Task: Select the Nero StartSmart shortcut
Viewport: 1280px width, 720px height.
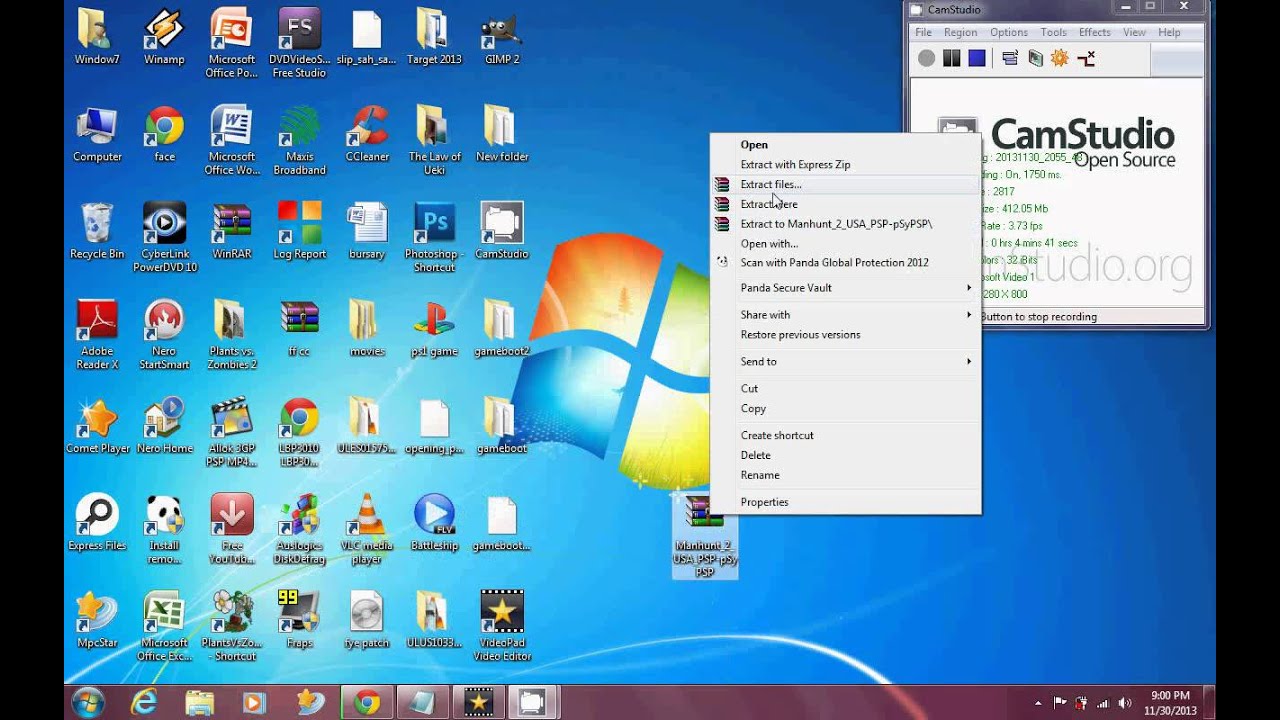Action: tap(164, 334)
